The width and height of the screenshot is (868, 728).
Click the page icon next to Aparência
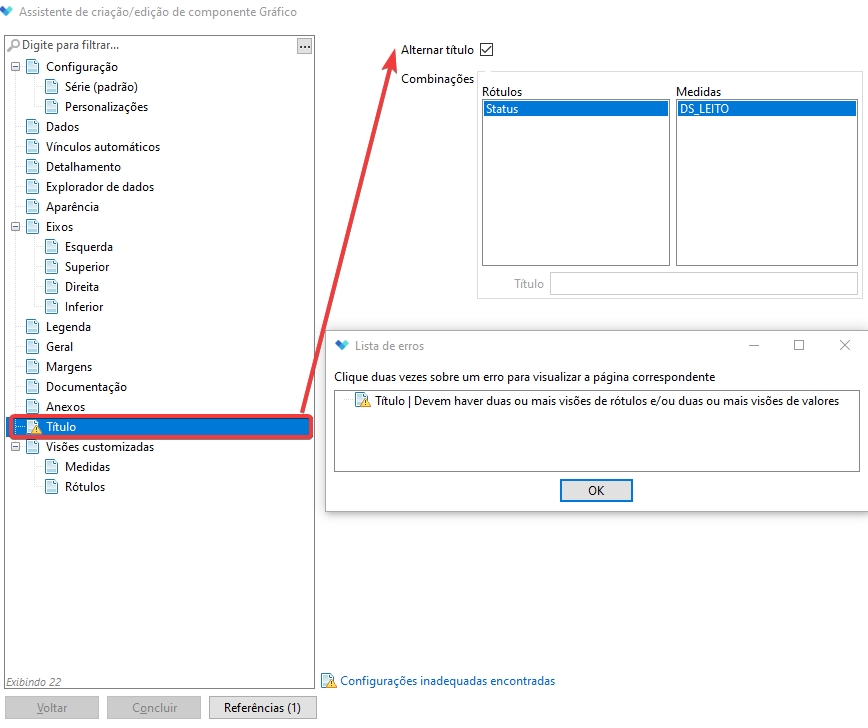pyautogui.click(x=33, y=207)
